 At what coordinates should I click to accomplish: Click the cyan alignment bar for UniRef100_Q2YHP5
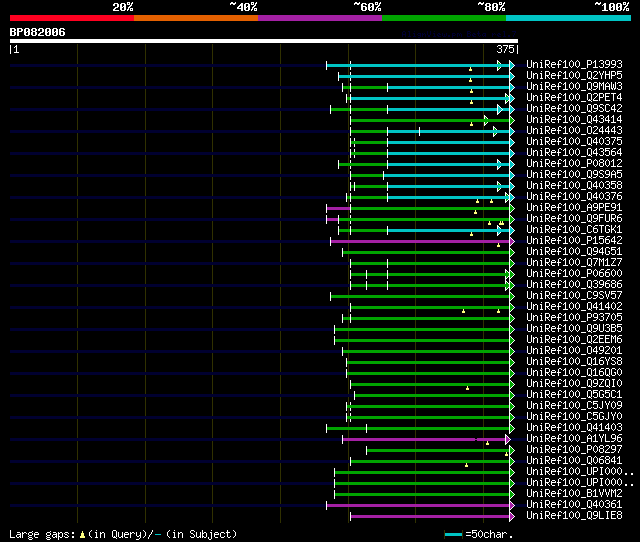tap(424, 76)
